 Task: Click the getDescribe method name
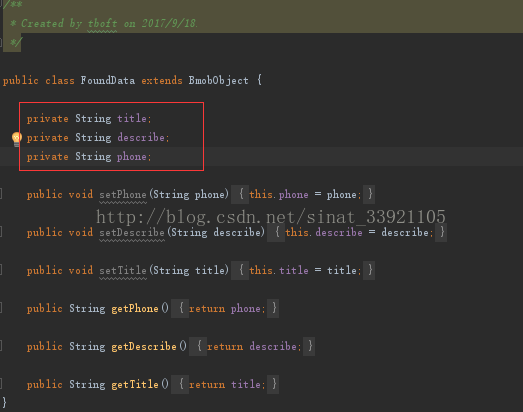coord(144,347)
